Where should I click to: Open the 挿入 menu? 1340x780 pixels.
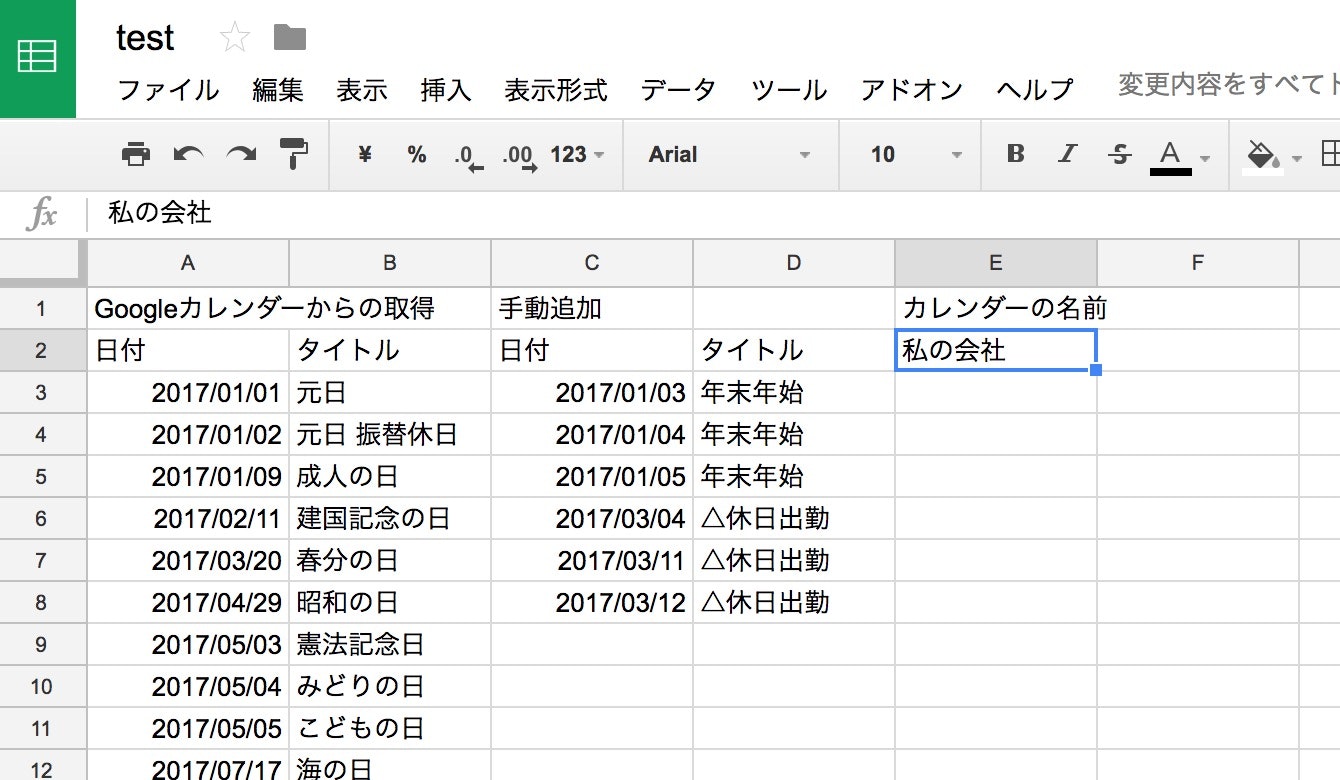[446, 90]
